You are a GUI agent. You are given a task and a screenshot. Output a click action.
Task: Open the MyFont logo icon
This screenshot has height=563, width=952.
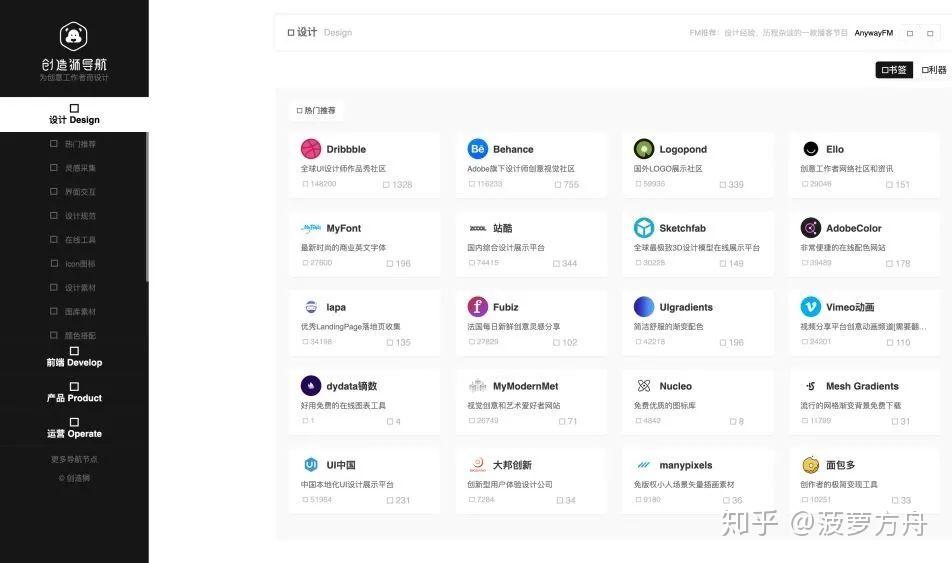(311, 228)
